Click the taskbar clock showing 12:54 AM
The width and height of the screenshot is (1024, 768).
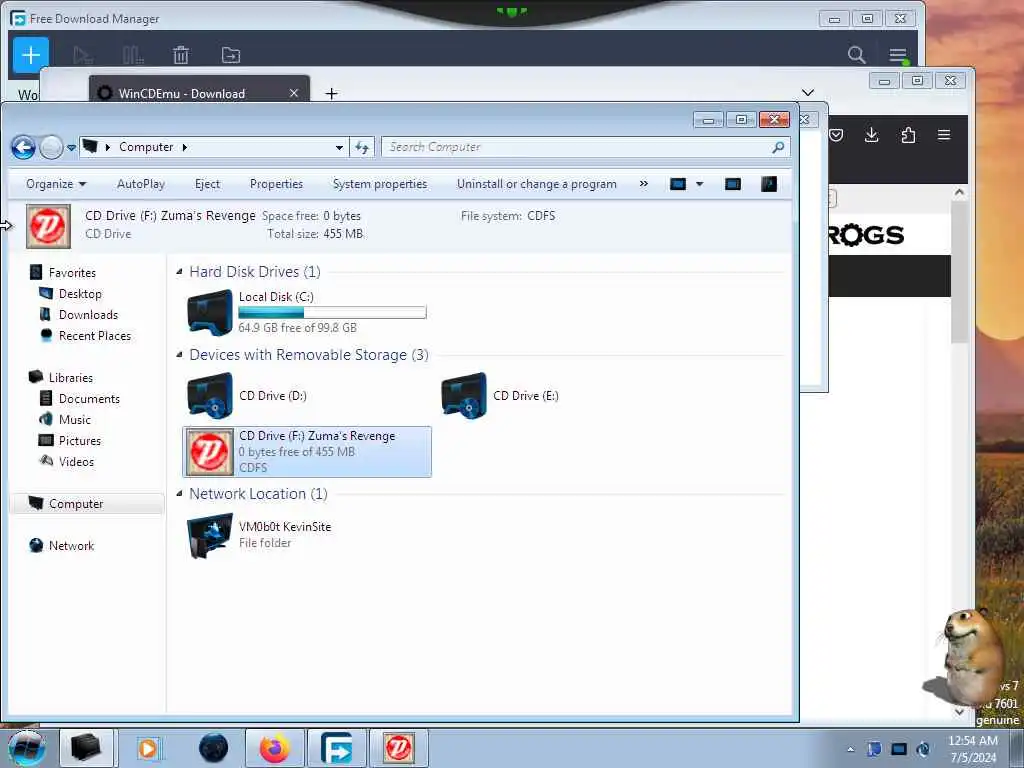(973, 749)
